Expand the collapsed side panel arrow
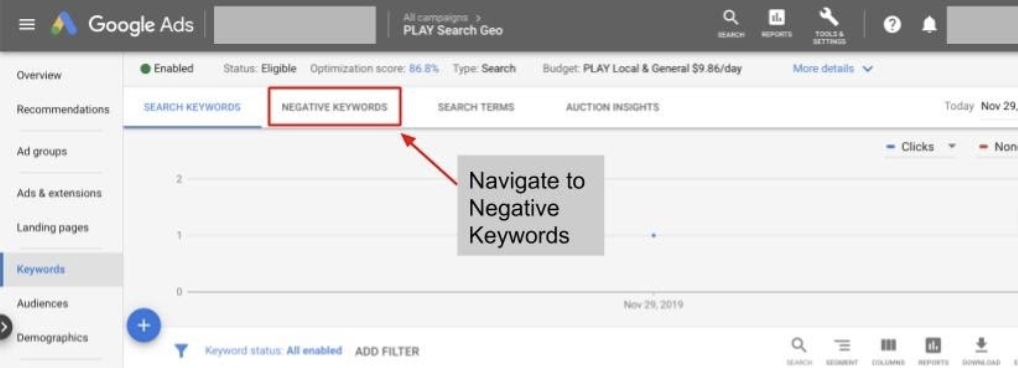The height and width of the screenshot is (368, 1018). 5,328
